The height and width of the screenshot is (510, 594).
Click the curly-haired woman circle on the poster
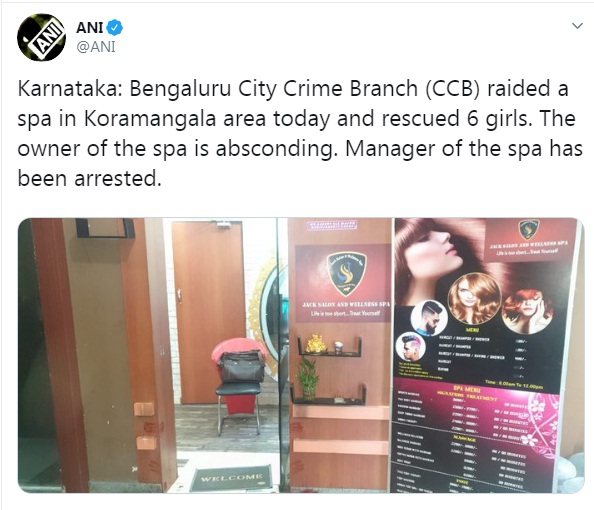475,299
